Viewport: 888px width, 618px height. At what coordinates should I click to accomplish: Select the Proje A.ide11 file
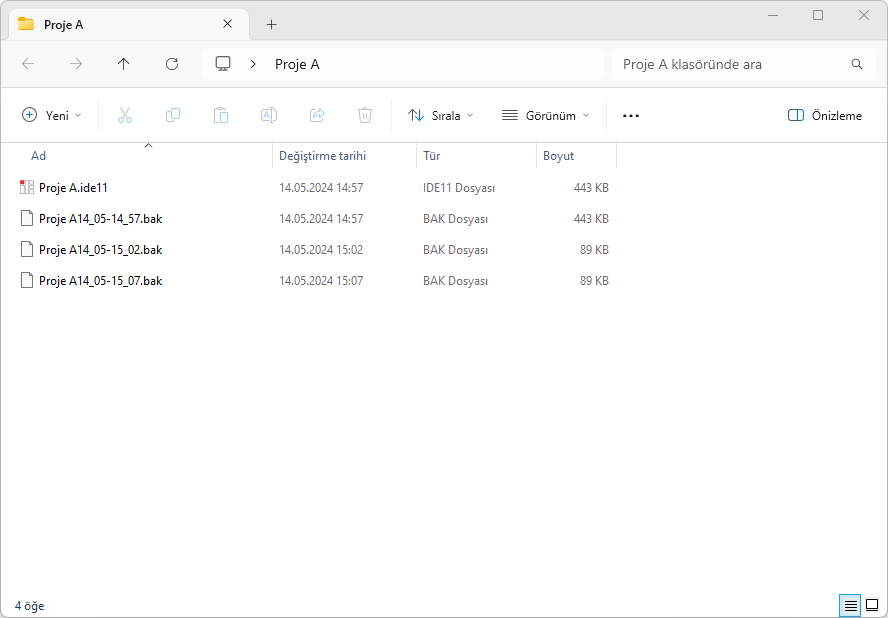tap(73, 187)
